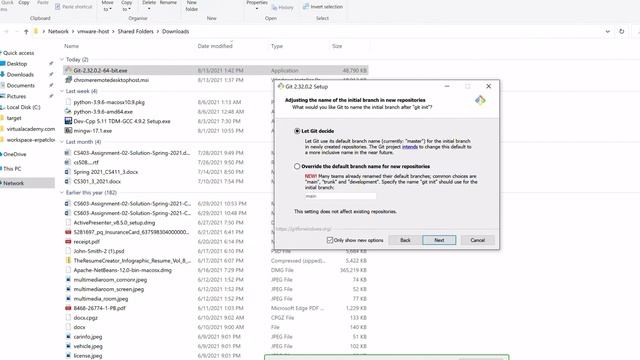The image size is (640, 360).
Task: Click the initial branch name input field
Action: [340, 196]
